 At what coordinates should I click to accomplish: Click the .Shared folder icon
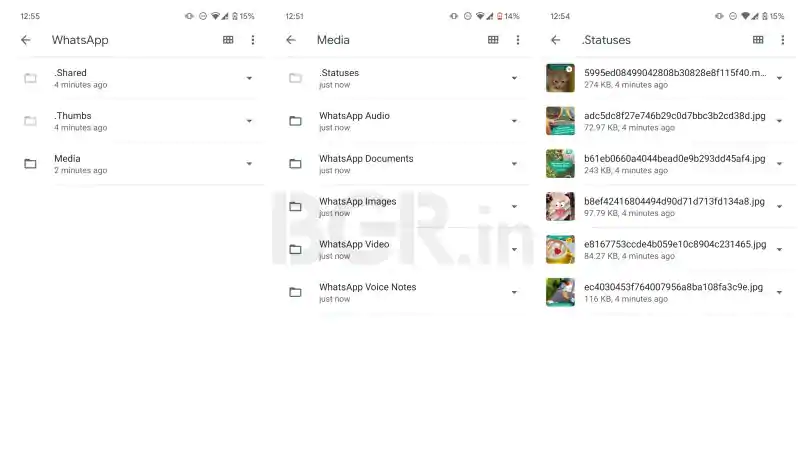pos(30,78)
